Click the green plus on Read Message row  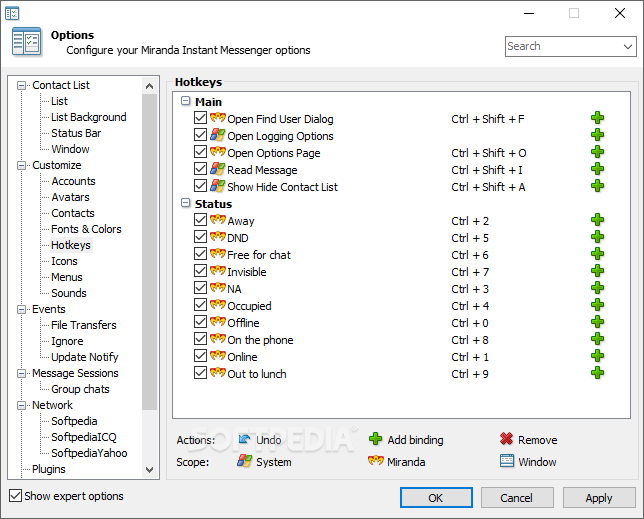coord(597,169)
